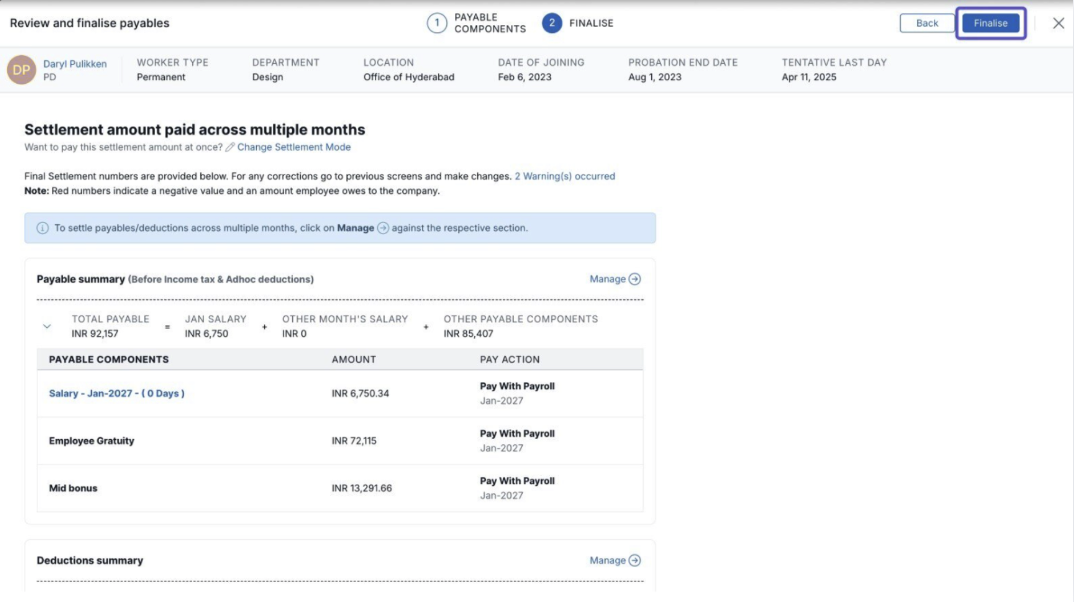Expand the Total Payable breakdown chevron

tap(47, 326)
